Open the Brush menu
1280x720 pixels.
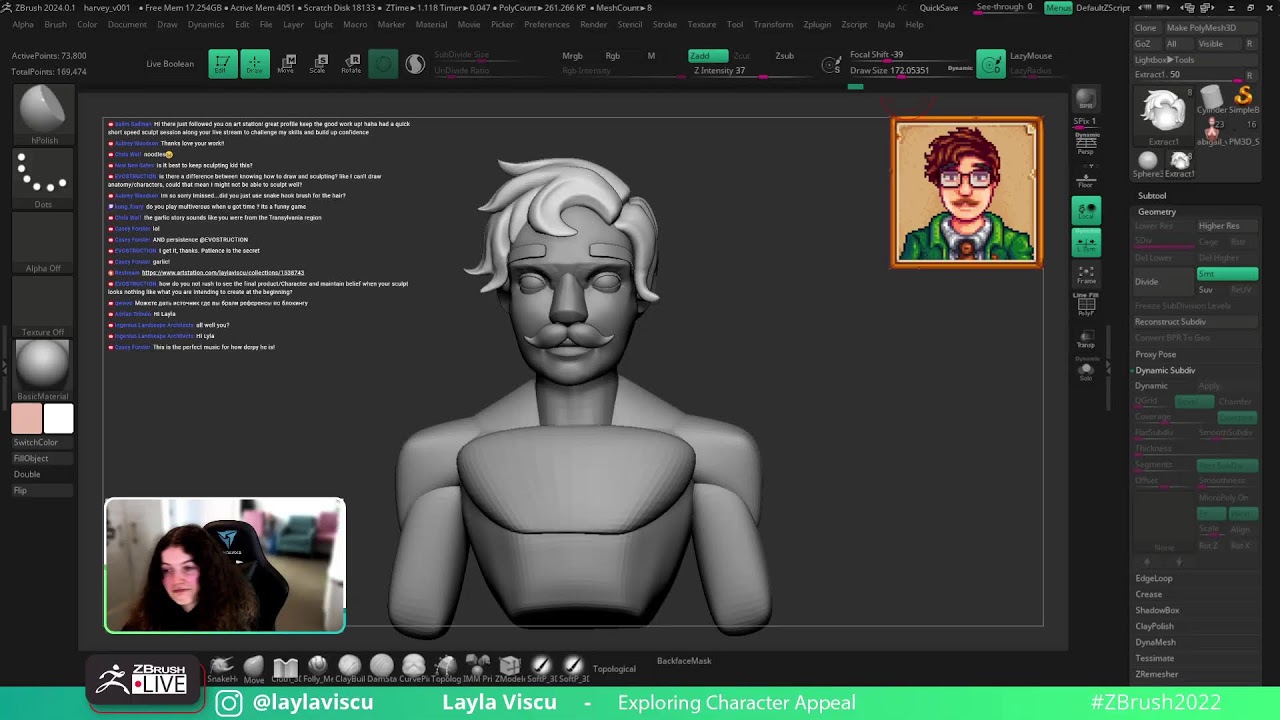point(55,24)
